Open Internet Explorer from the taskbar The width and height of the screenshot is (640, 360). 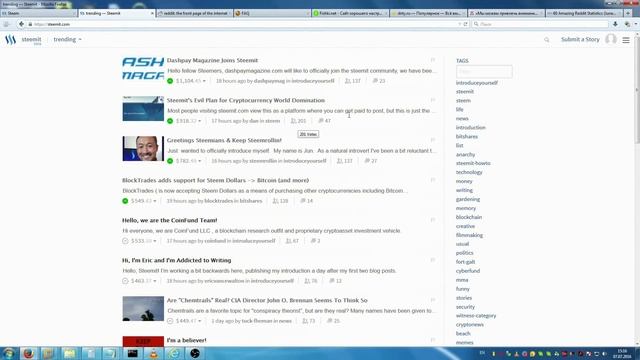click(x=174, y=353)
